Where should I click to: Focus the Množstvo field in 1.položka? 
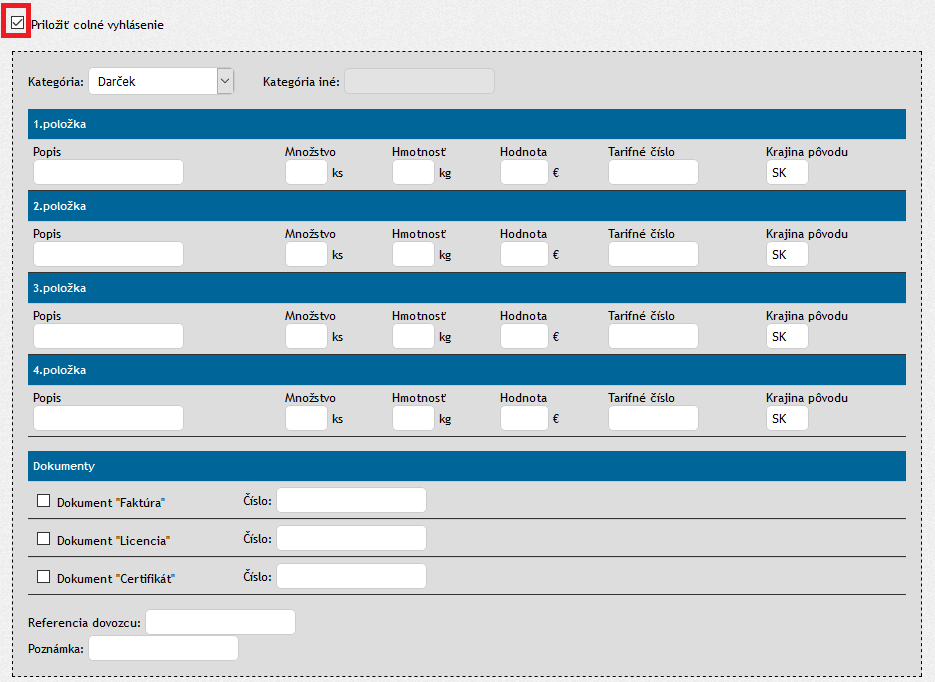[x=306, y=172]
